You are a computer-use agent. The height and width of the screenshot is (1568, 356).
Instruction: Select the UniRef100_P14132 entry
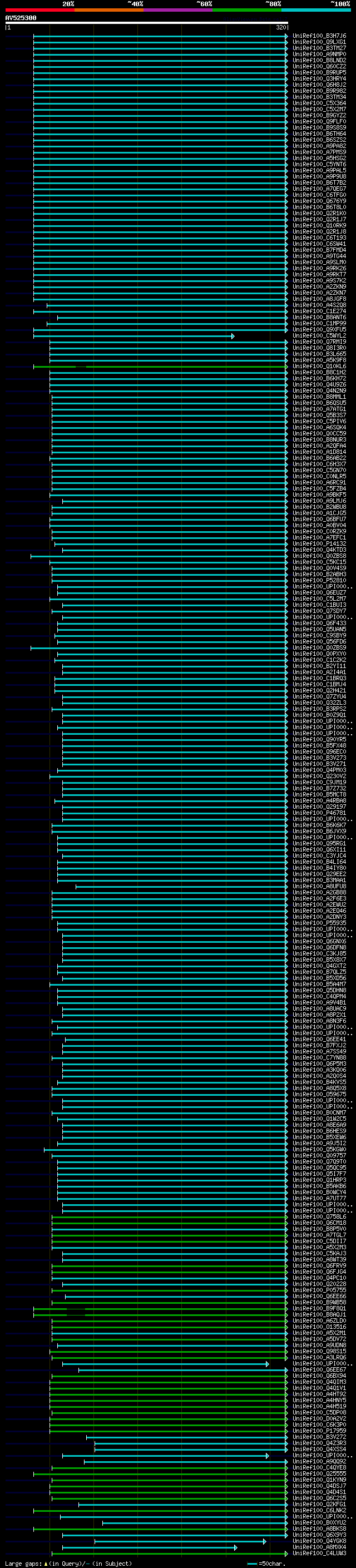click(319, 544)
